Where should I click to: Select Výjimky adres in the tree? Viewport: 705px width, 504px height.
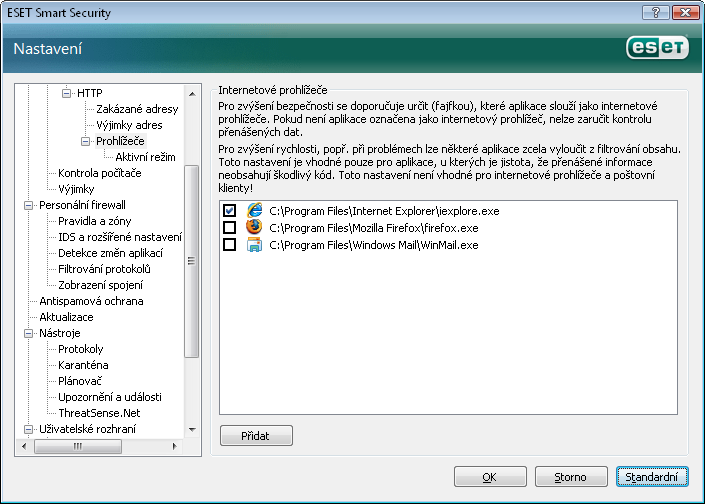pos(129,125)
